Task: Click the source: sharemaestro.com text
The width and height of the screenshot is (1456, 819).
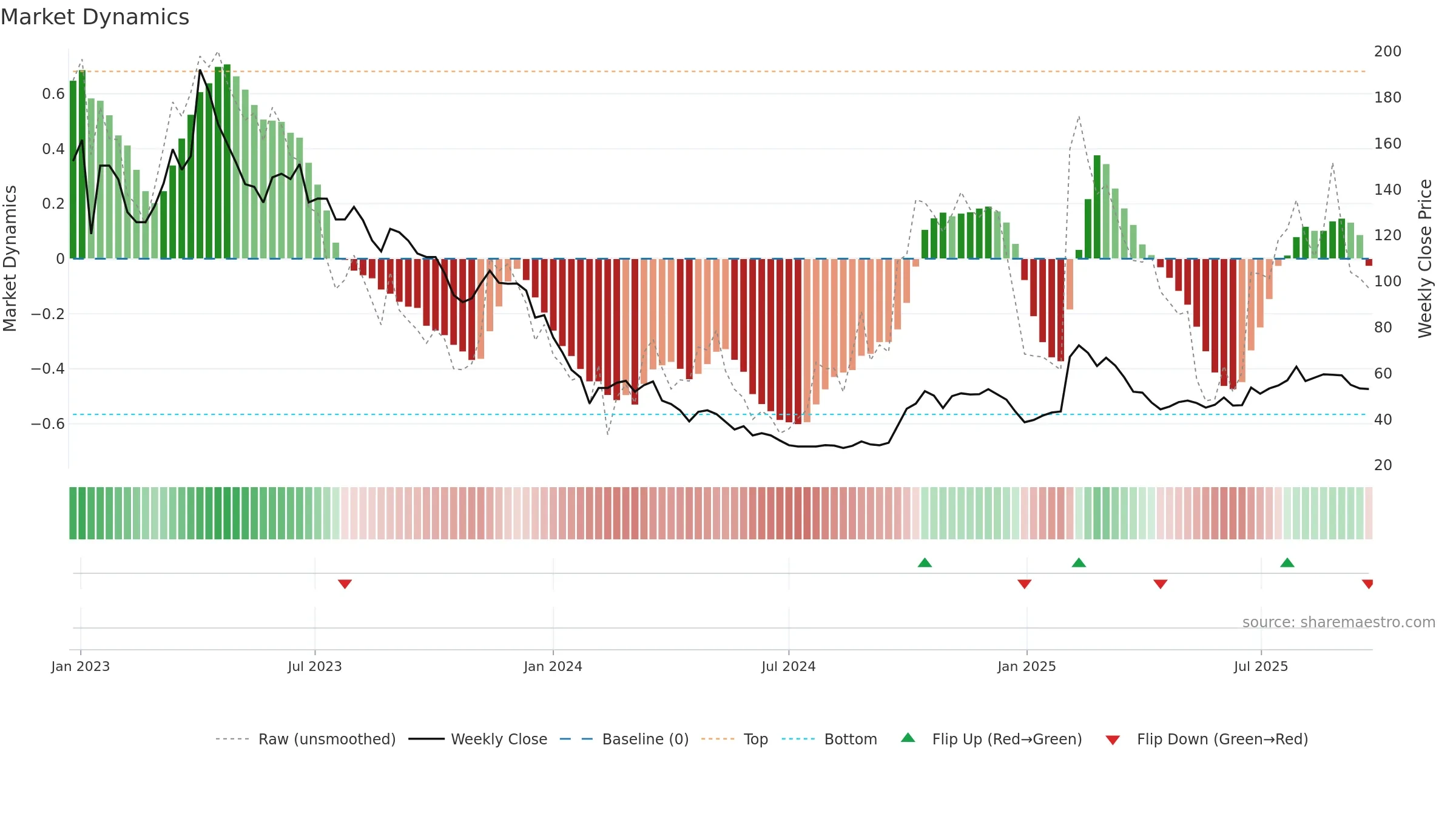Action: (x=1339, y=622)
